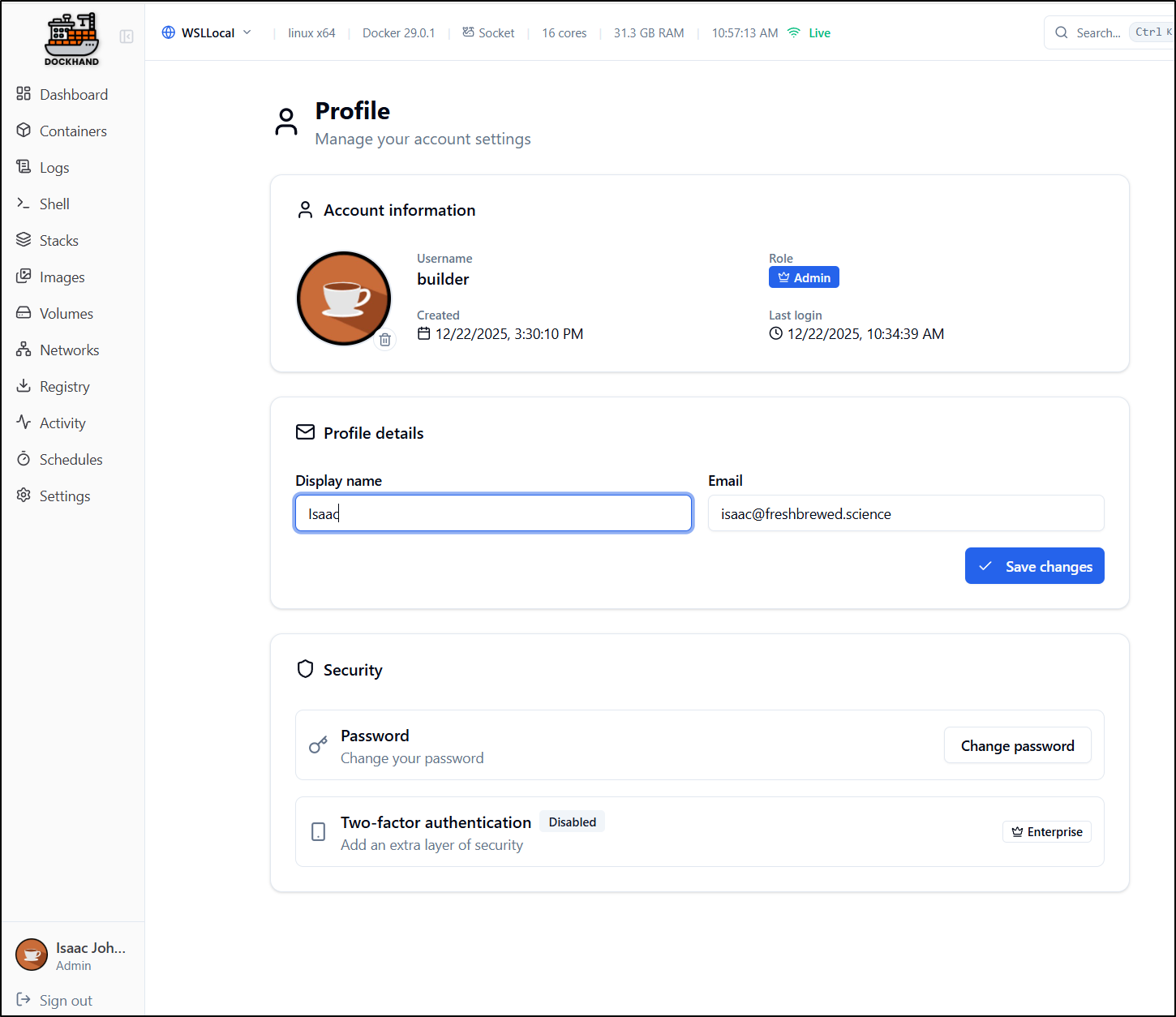1176x1017 pixels.
Task: Open Settings with the gear icon
Action: [64, 496]
